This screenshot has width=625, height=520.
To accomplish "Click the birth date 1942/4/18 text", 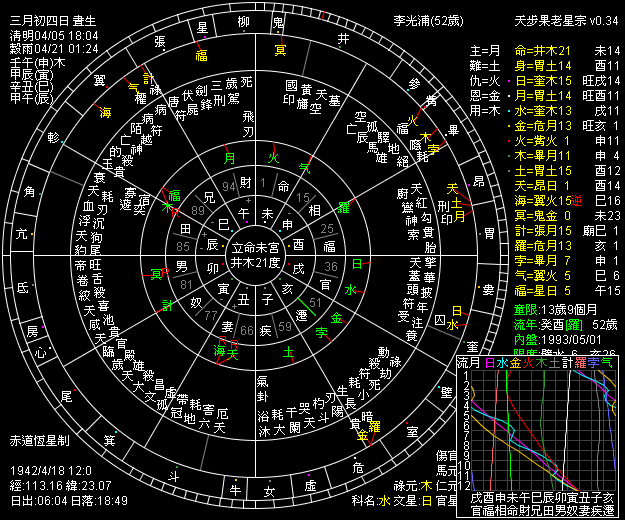I will (44, 469).
